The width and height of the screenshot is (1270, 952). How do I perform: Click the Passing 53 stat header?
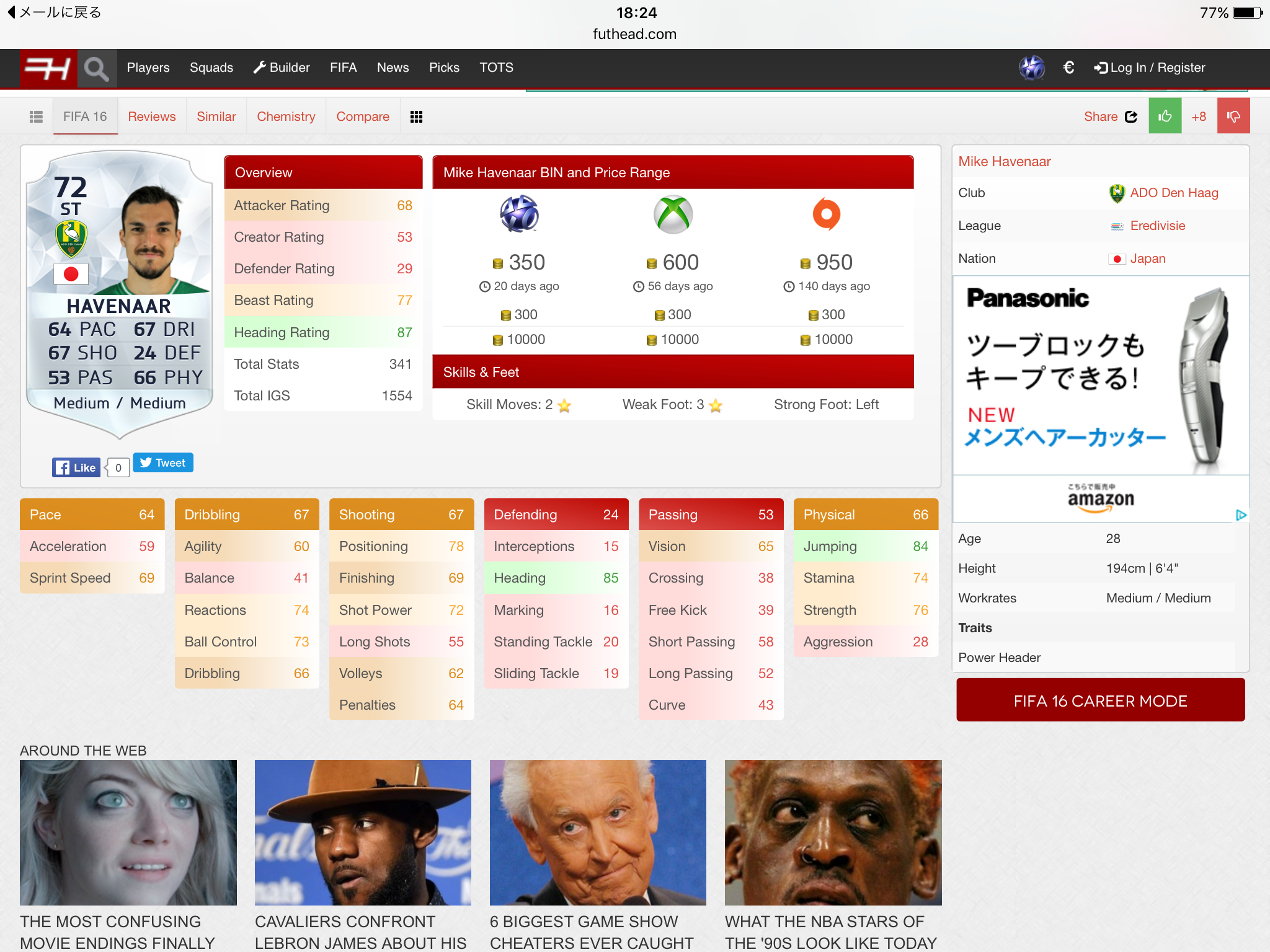pos(711,514)
